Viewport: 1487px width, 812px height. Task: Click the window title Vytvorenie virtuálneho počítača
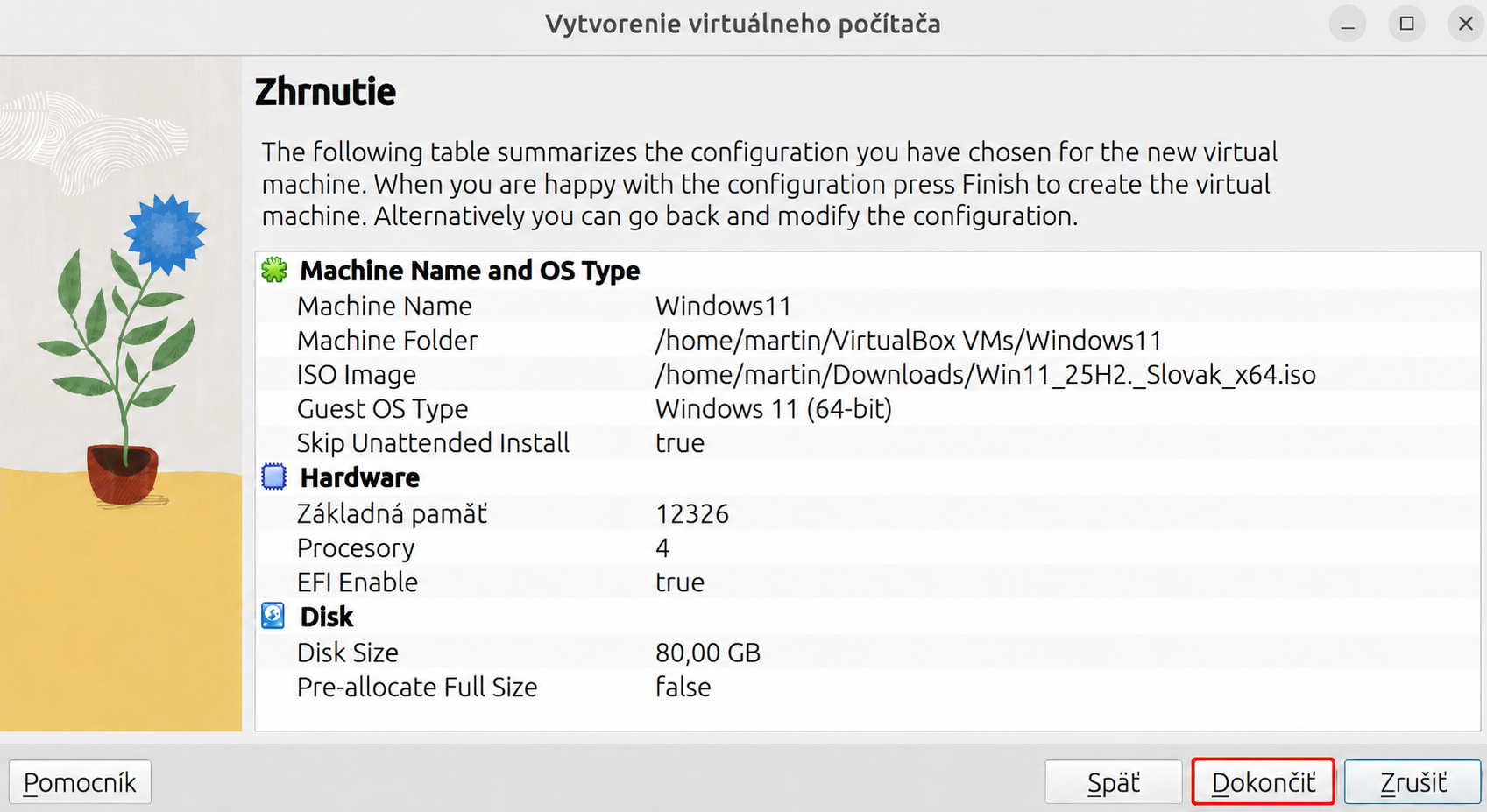743,24
